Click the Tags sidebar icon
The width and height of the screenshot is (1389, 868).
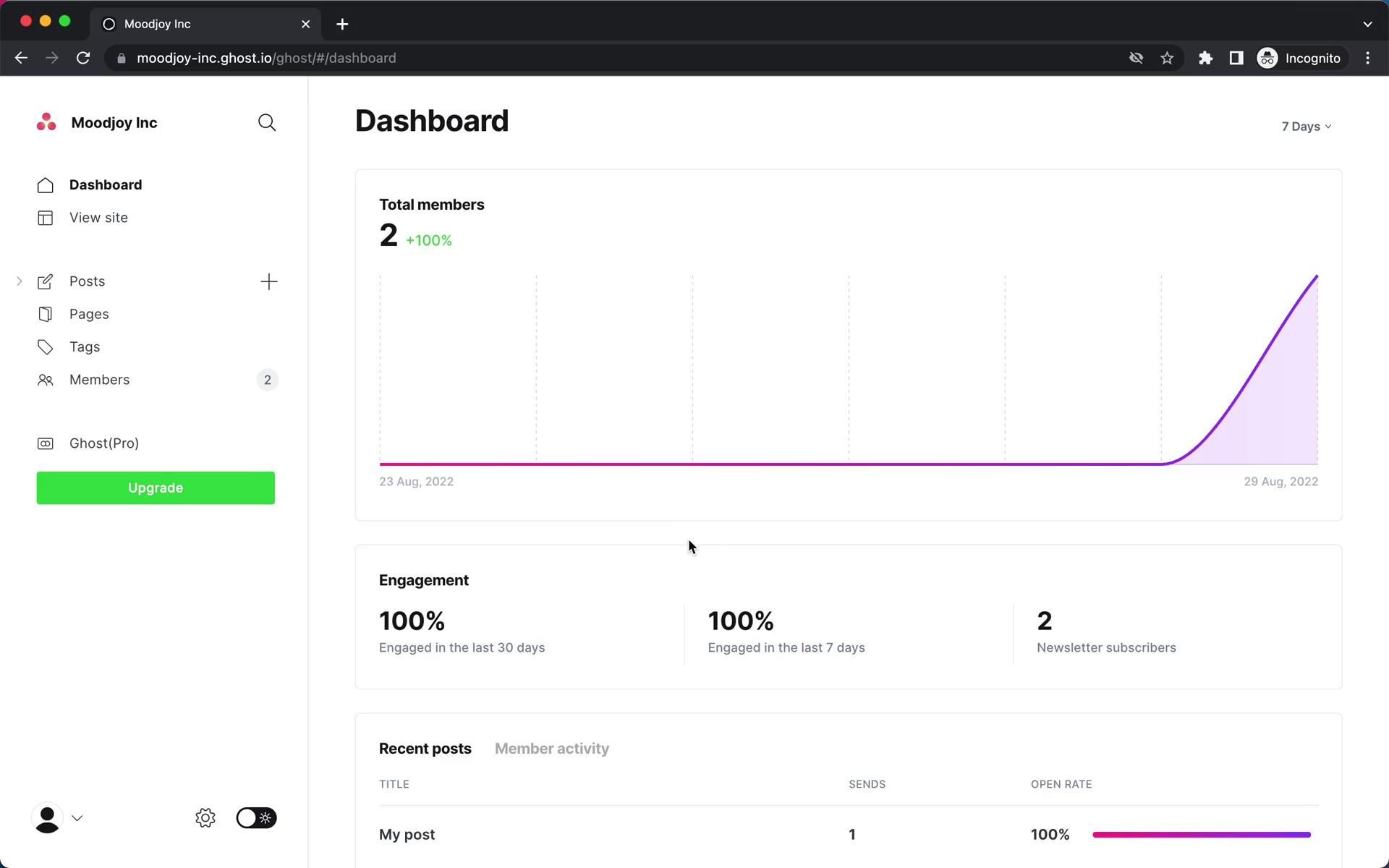coord(46,347)
